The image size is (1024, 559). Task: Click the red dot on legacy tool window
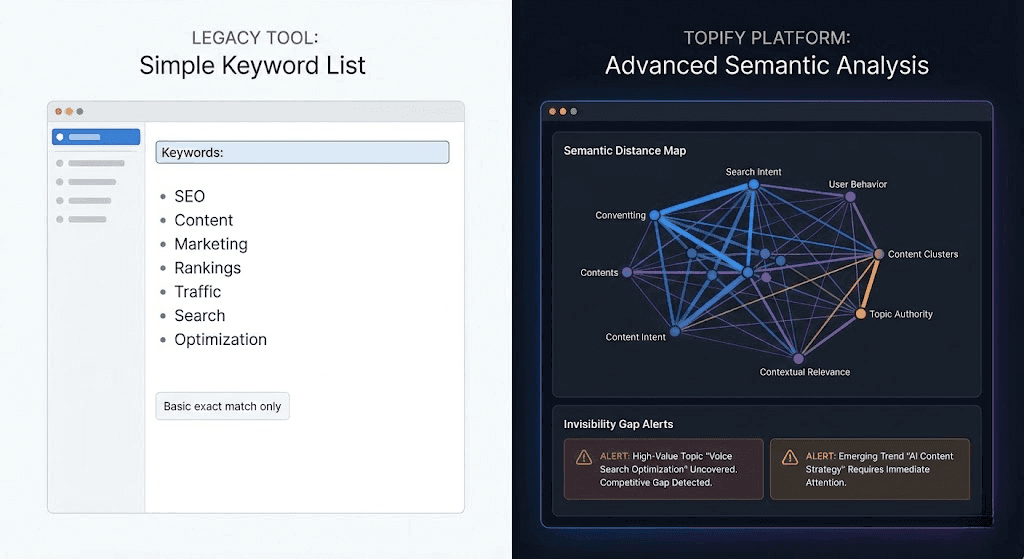pos(59,112)
